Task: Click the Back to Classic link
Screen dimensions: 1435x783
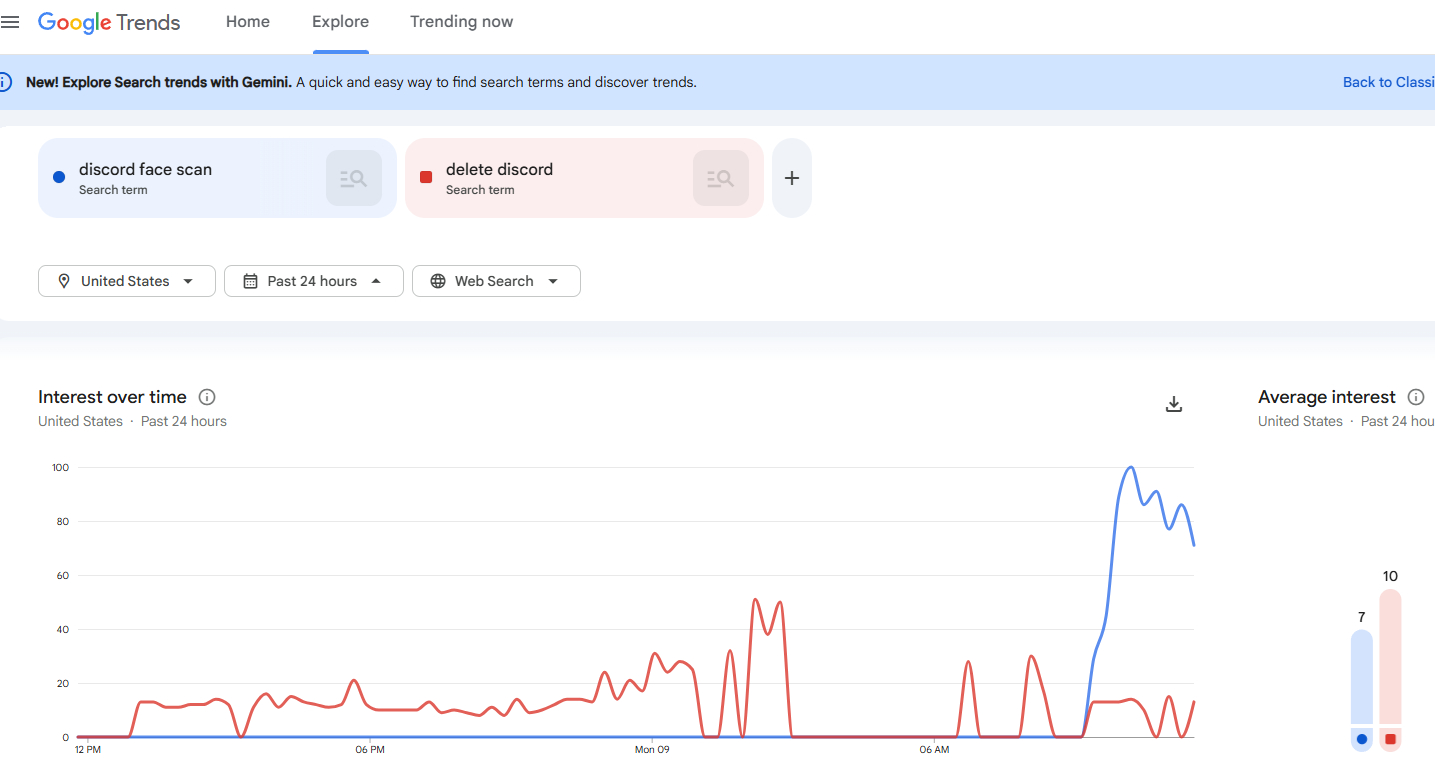Action: tap(1388, 82)
